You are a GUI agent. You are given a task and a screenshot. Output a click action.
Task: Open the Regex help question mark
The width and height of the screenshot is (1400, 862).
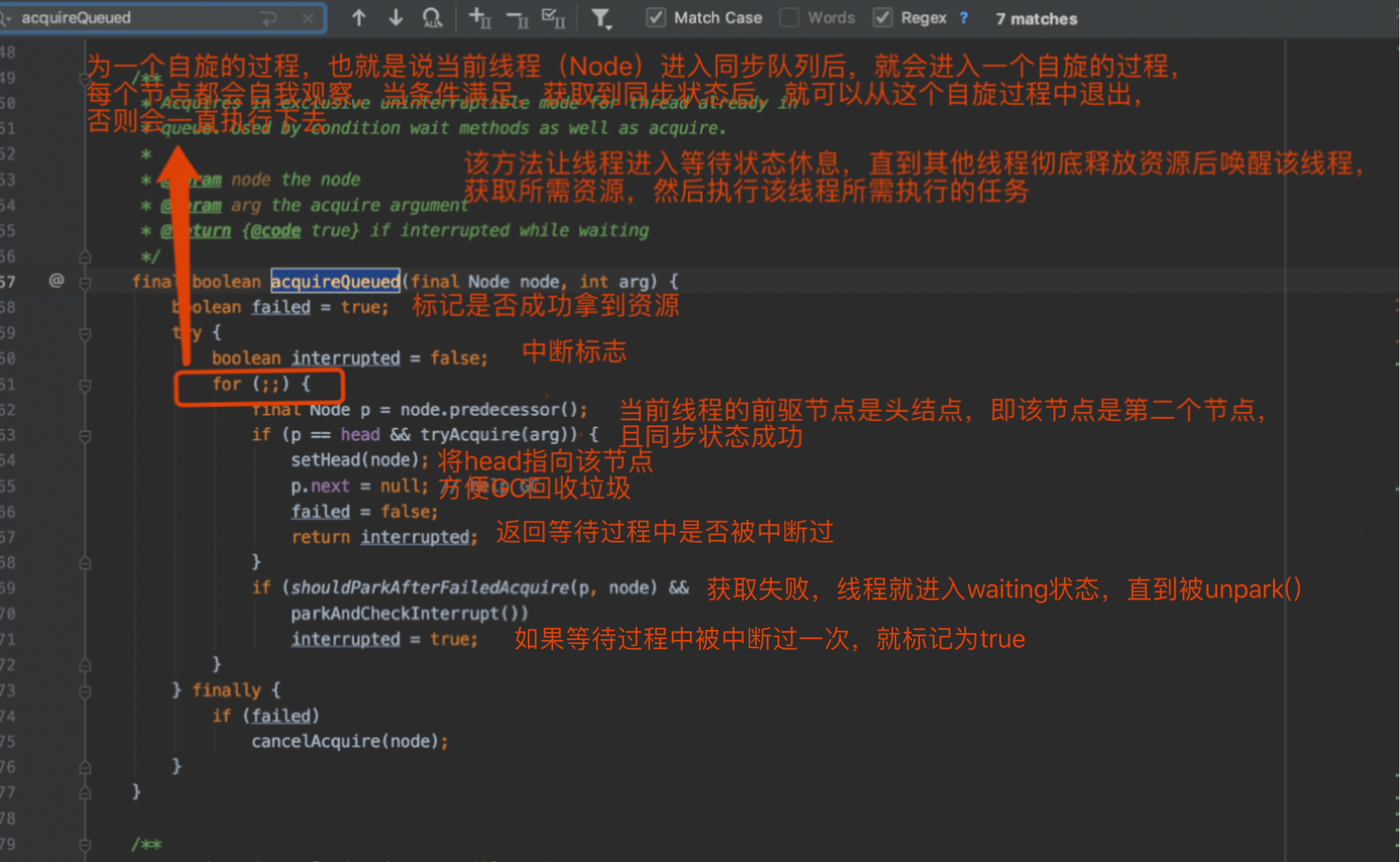tap(963, 18)
